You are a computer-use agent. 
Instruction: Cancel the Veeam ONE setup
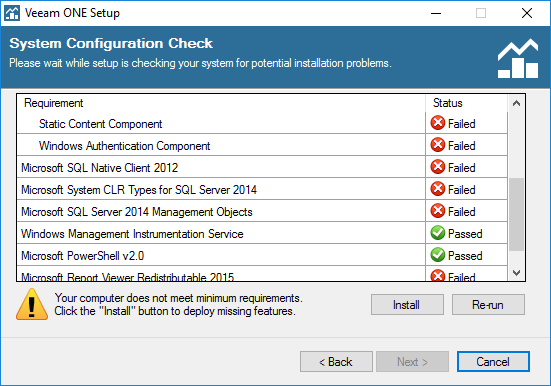point(493,361)
